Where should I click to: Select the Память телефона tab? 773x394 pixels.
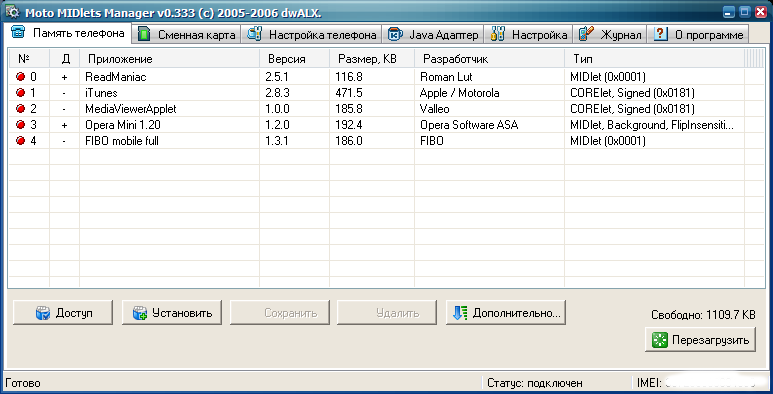click(69, 33)
